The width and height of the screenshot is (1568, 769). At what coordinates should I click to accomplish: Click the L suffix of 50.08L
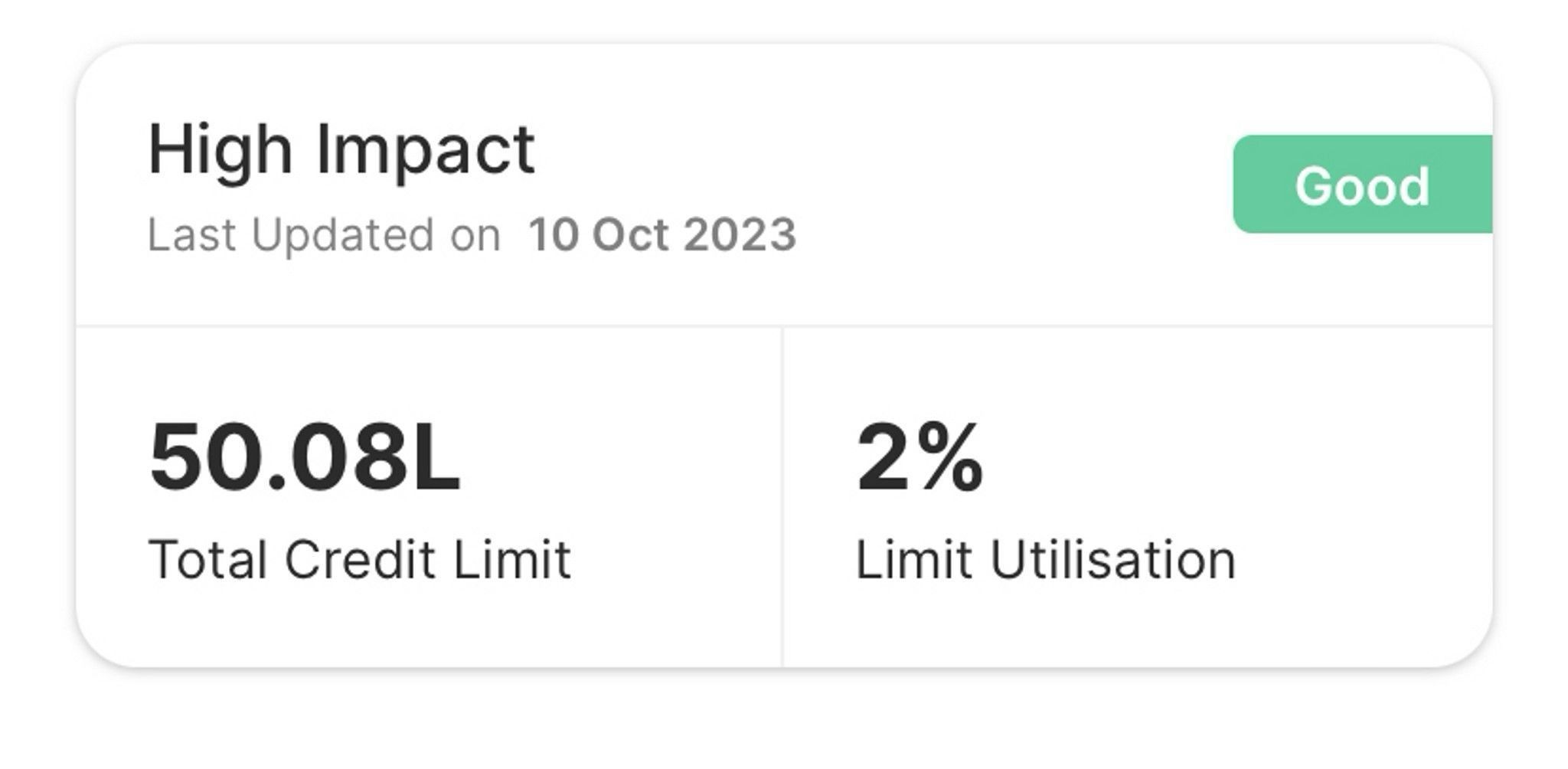436,457
